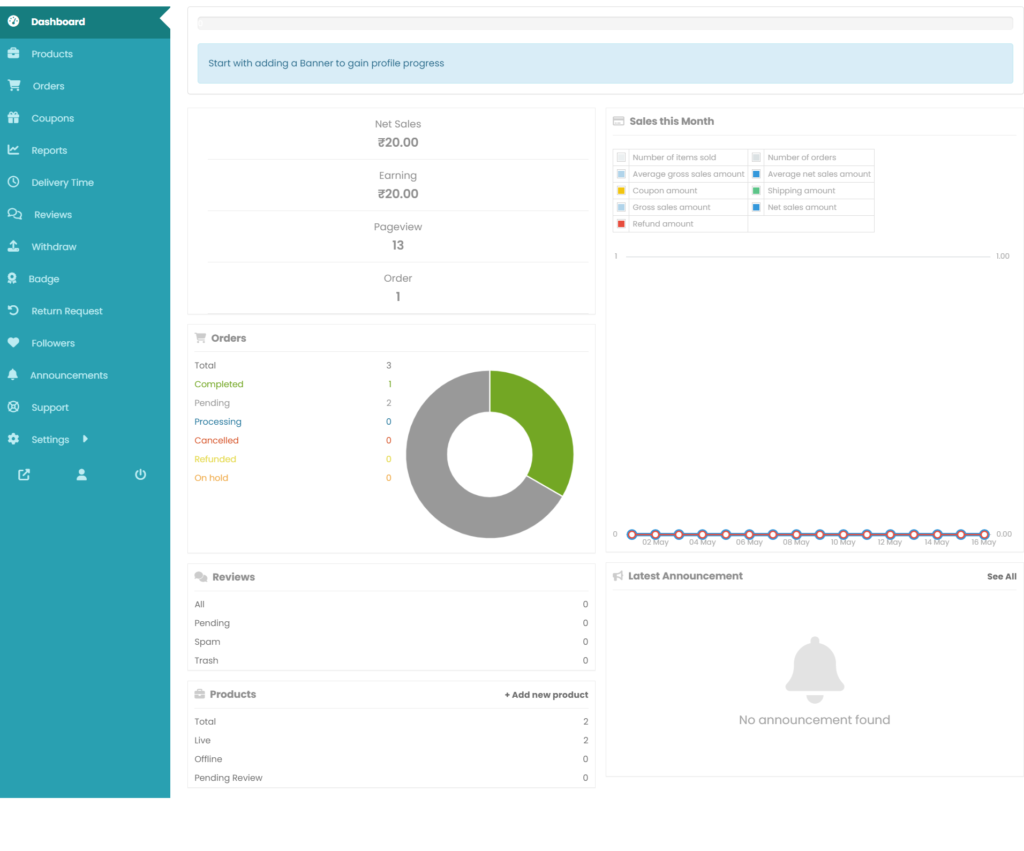This screenshot has width=1024, height=851.
Task: Click the profile progress bar
Action: [x=605, y=23]
